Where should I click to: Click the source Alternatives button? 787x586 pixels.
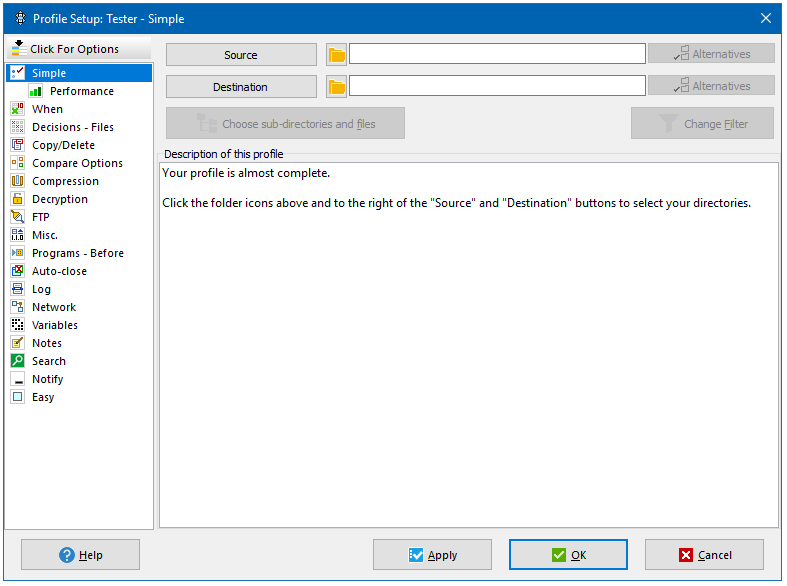pos(711,53)
